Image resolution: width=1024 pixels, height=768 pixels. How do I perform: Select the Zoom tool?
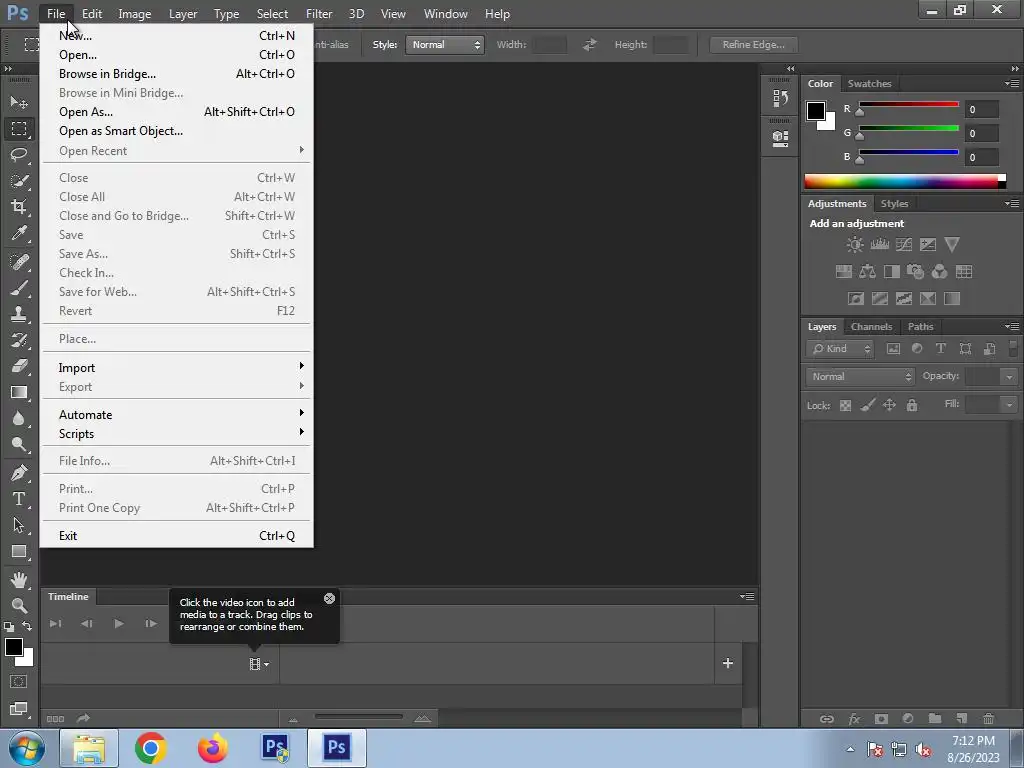click(x=19, y=605)
